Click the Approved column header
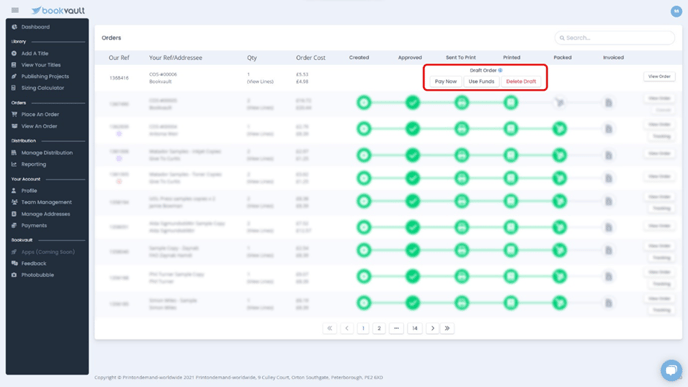 tap(410, 57)
